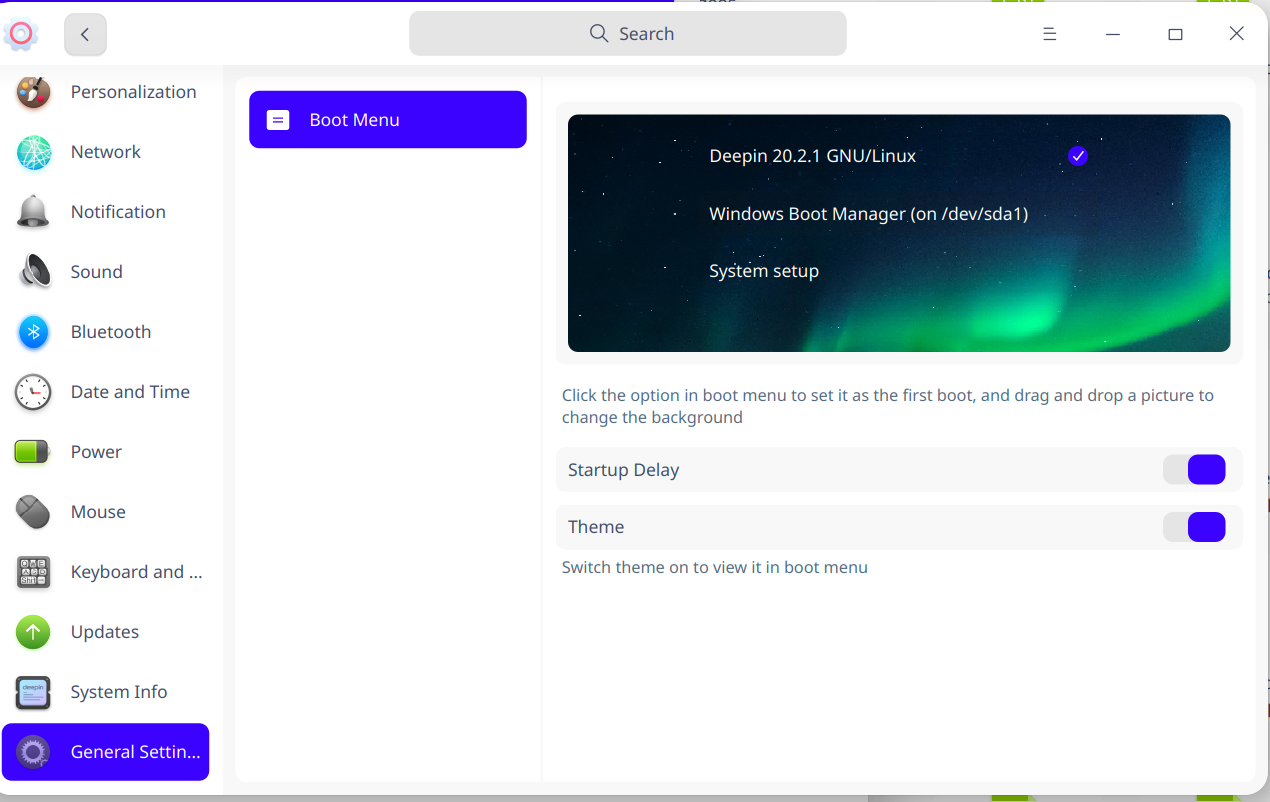Maximize the Control Center window
The image size is (1270, 802).
point(1175,34)
